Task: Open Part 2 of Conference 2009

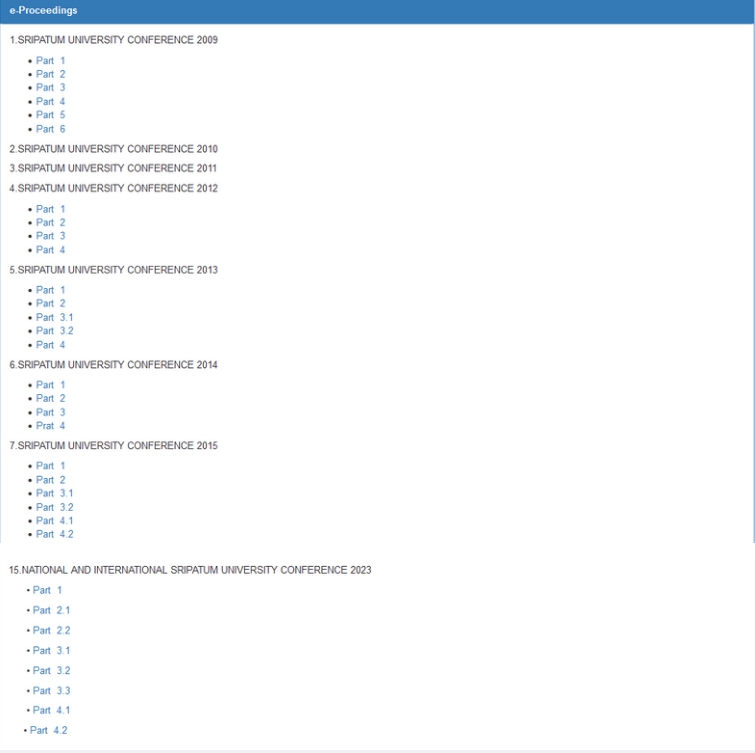Action: pos(51,74)
